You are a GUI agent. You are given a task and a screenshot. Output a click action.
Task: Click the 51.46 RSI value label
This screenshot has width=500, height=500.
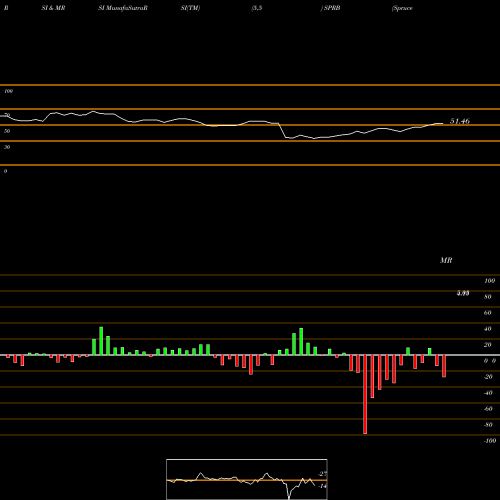coord(460,121)
